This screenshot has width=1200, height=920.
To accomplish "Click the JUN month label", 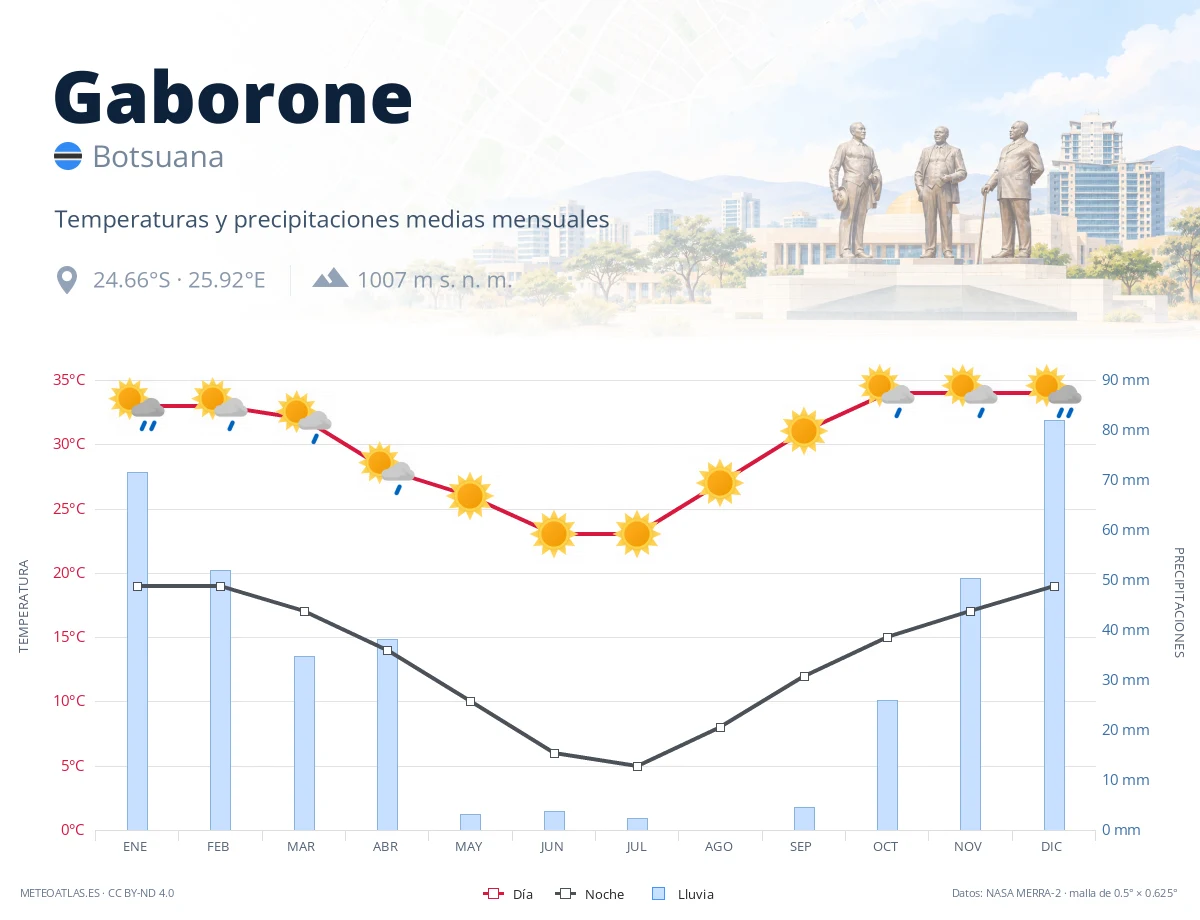I will coord(552,847).
